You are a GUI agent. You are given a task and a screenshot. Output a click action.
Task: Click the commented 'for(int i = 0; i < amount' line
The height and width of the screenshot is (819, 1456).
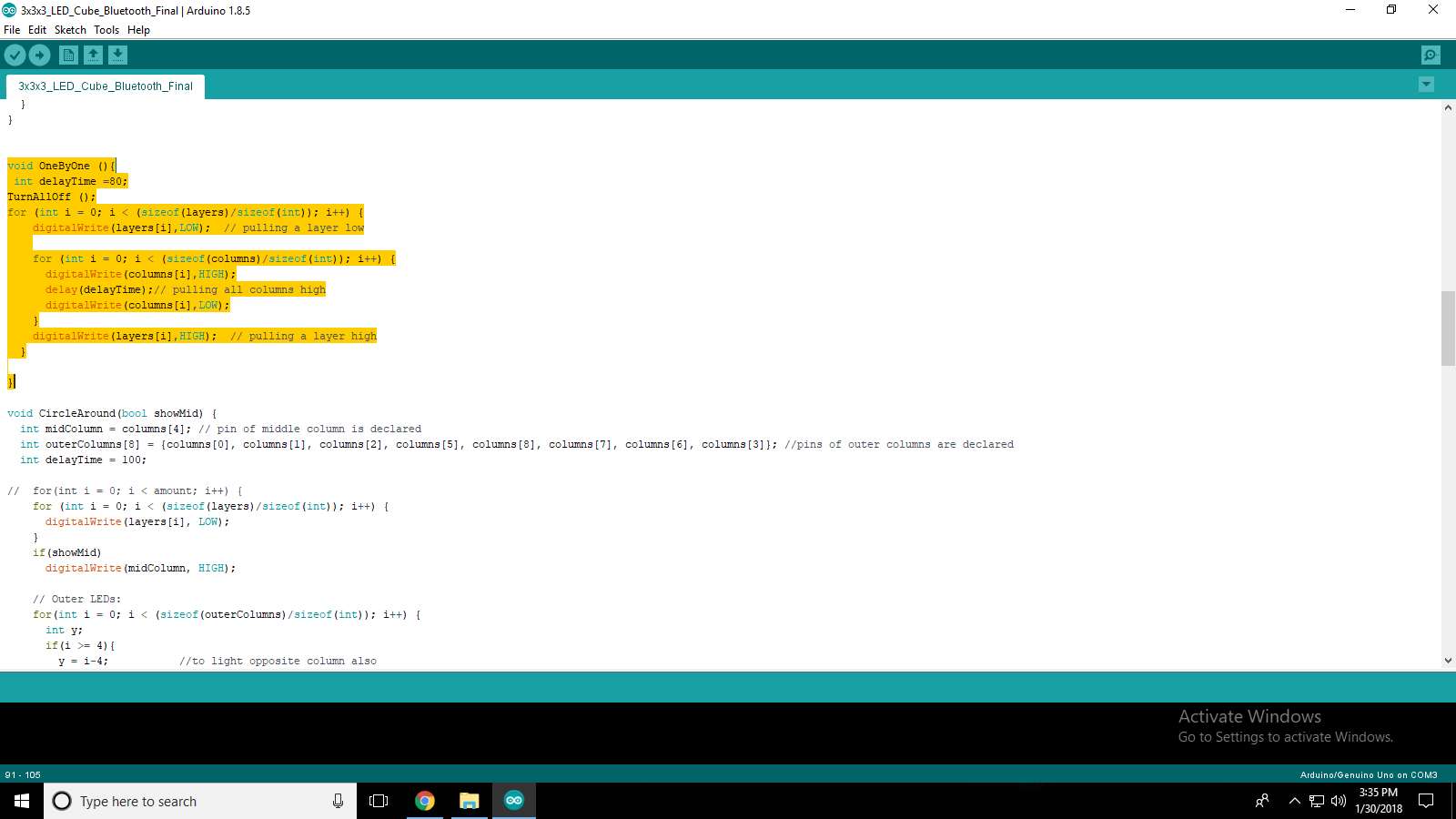click(x=126, y=490)
